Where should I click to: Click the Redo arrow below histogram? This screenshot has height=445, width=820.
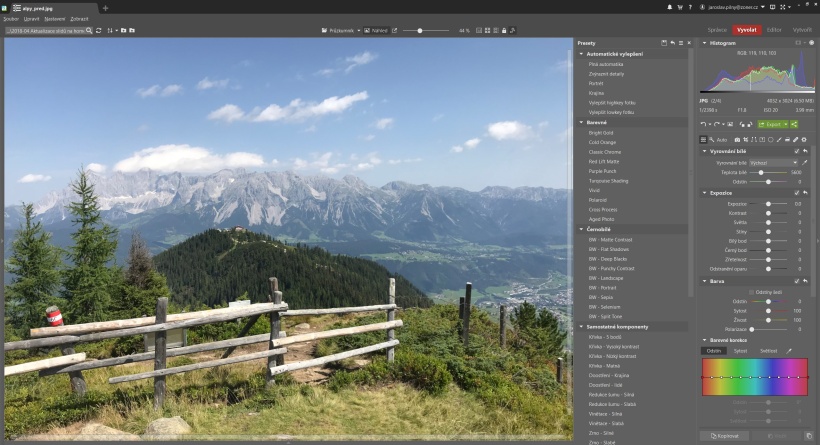click(x=716, y=124)
